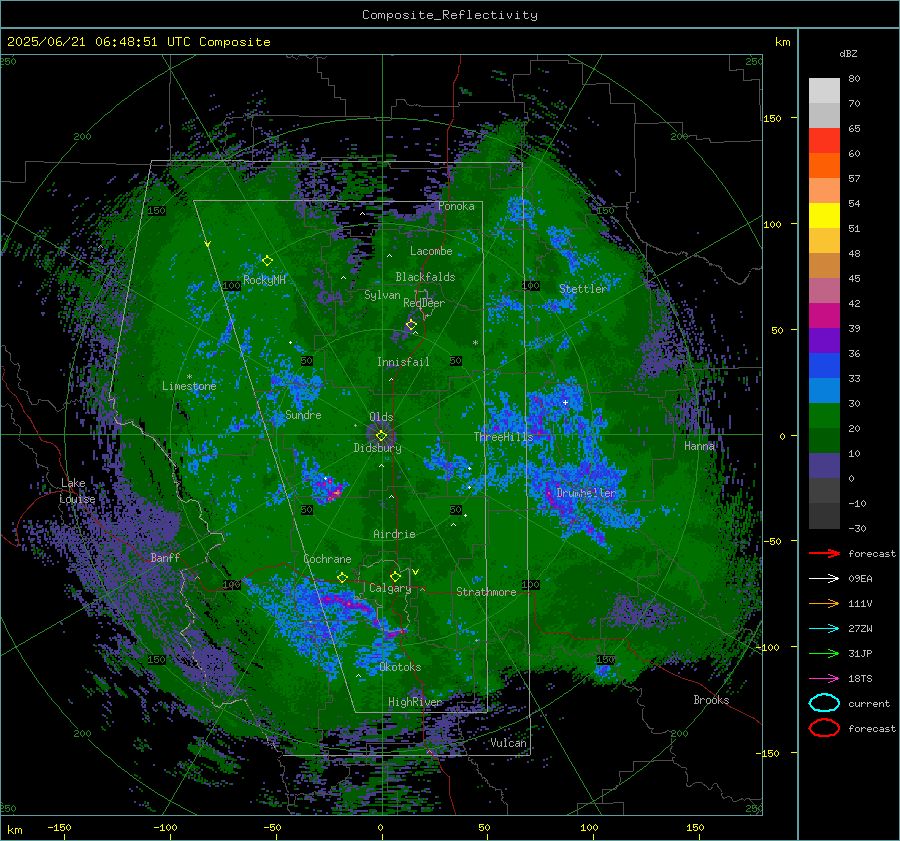Click the Banff town label
Screen dimensions: 900x841
coord(165,557)
